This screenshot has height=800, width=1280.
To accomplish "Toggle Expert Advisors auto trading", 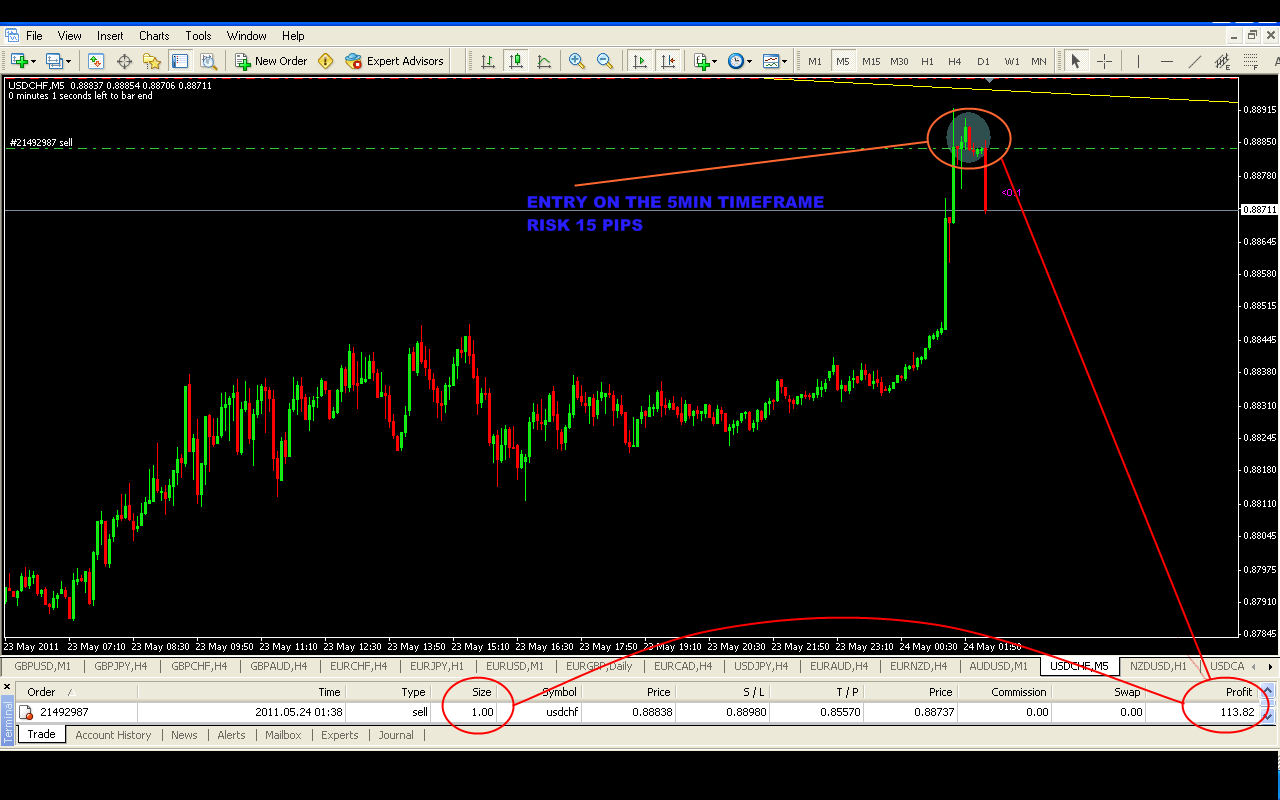I will point(394,61).
